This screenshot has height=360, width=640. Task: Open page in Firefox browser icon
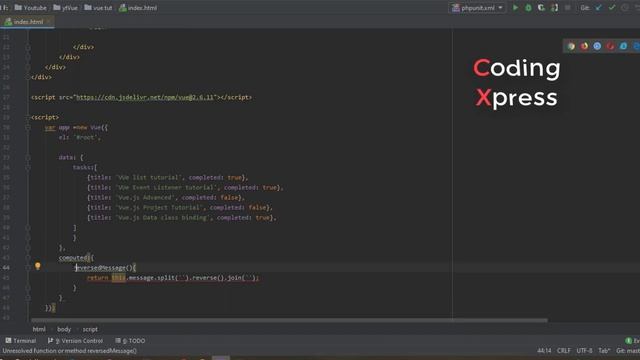pos(584,46)
